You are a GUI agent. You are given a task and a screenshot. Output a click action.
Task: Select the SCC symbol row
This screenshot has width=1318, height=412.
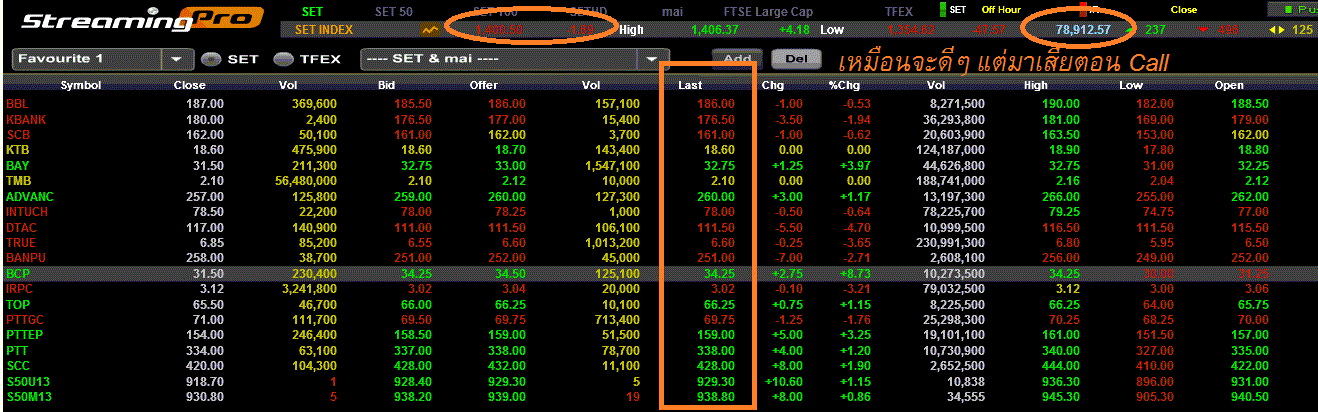click(x=659, y=366)
